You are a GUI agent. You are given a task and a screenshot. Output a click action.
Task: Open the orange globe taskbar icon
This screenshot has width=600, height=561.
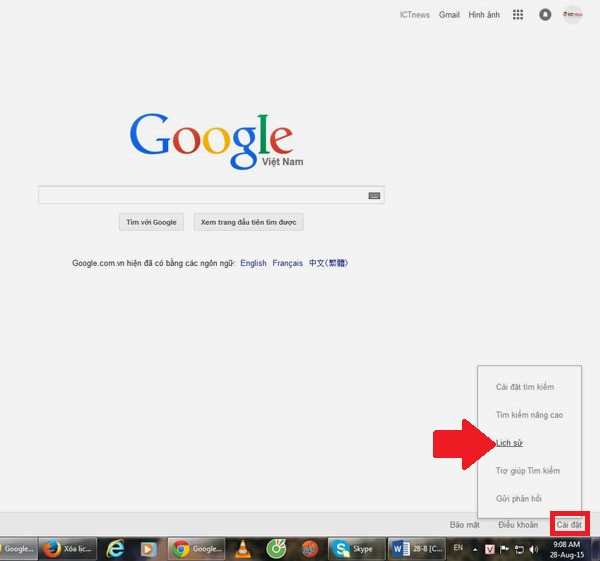point(309,549)
